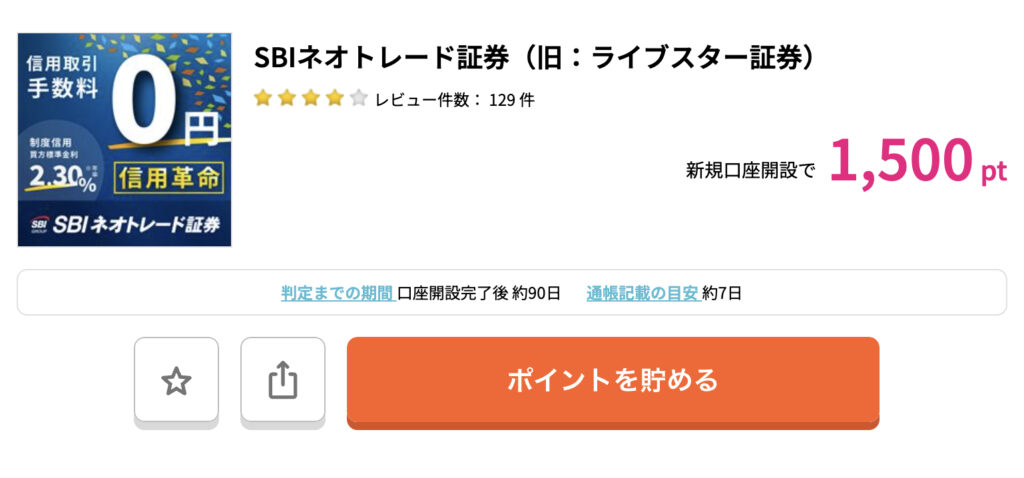Click the SBIネオトレード証券 title heading

(x=535, y=59)
